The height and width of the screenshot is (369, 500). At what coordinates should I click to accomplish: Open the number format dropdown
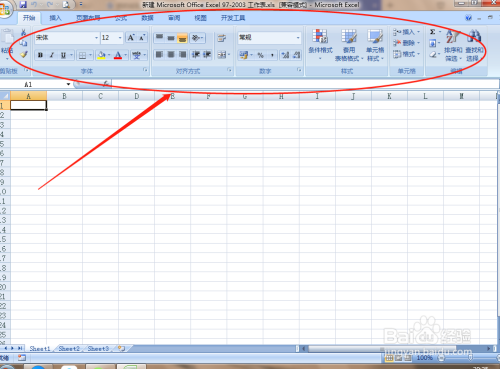coord(298,38)
